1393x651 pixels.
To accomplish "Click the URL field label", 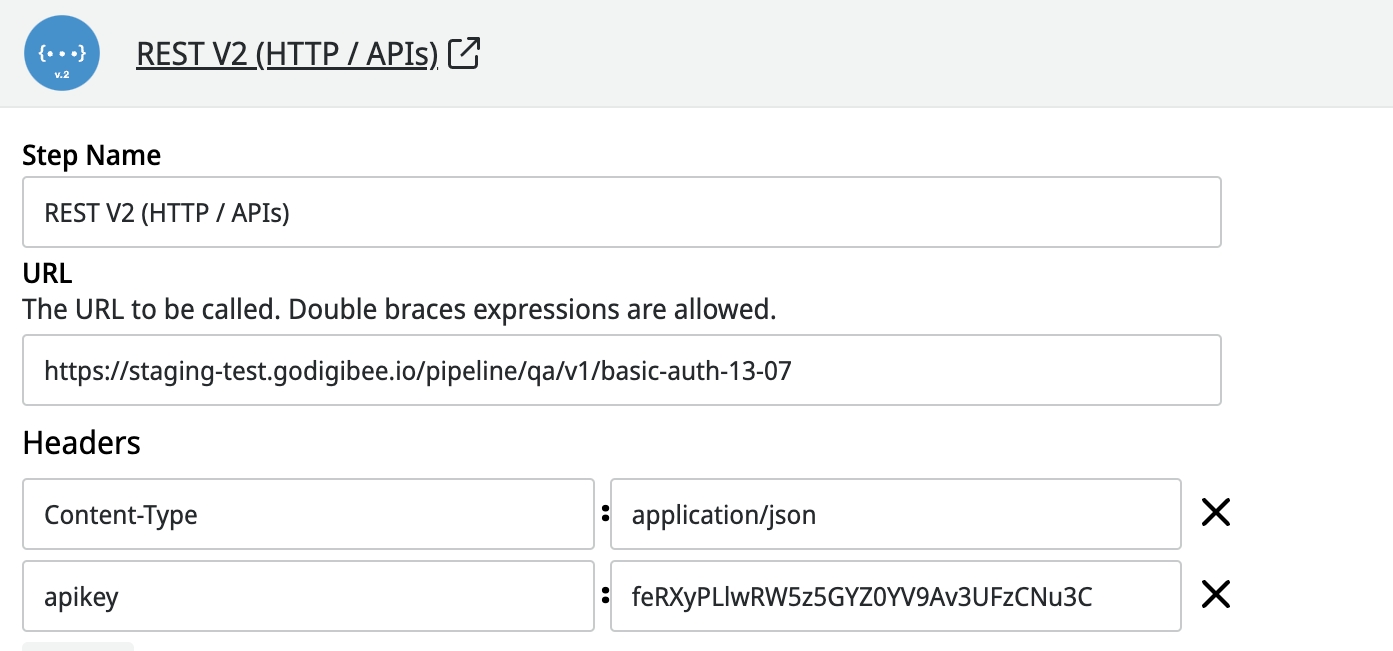I will (x=47, y=274).
